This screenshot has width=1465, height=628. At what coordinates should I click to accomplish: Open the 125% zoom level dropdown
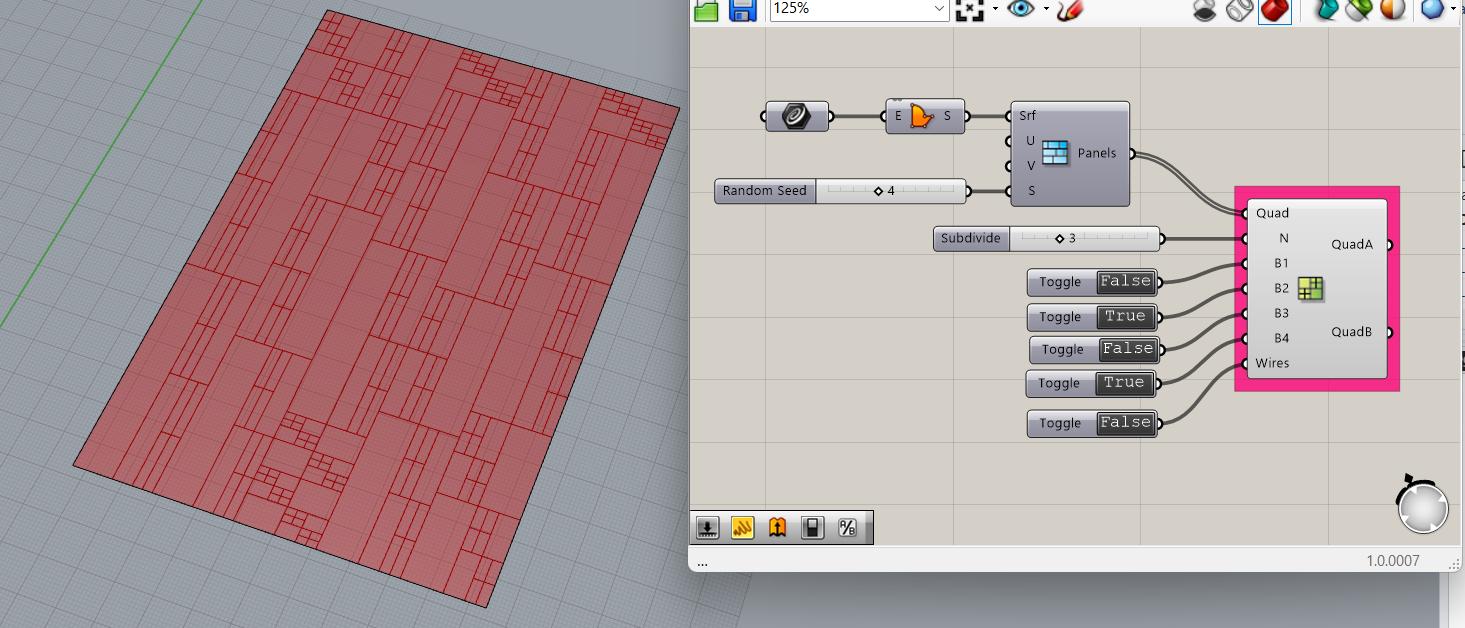coord(941,10)
